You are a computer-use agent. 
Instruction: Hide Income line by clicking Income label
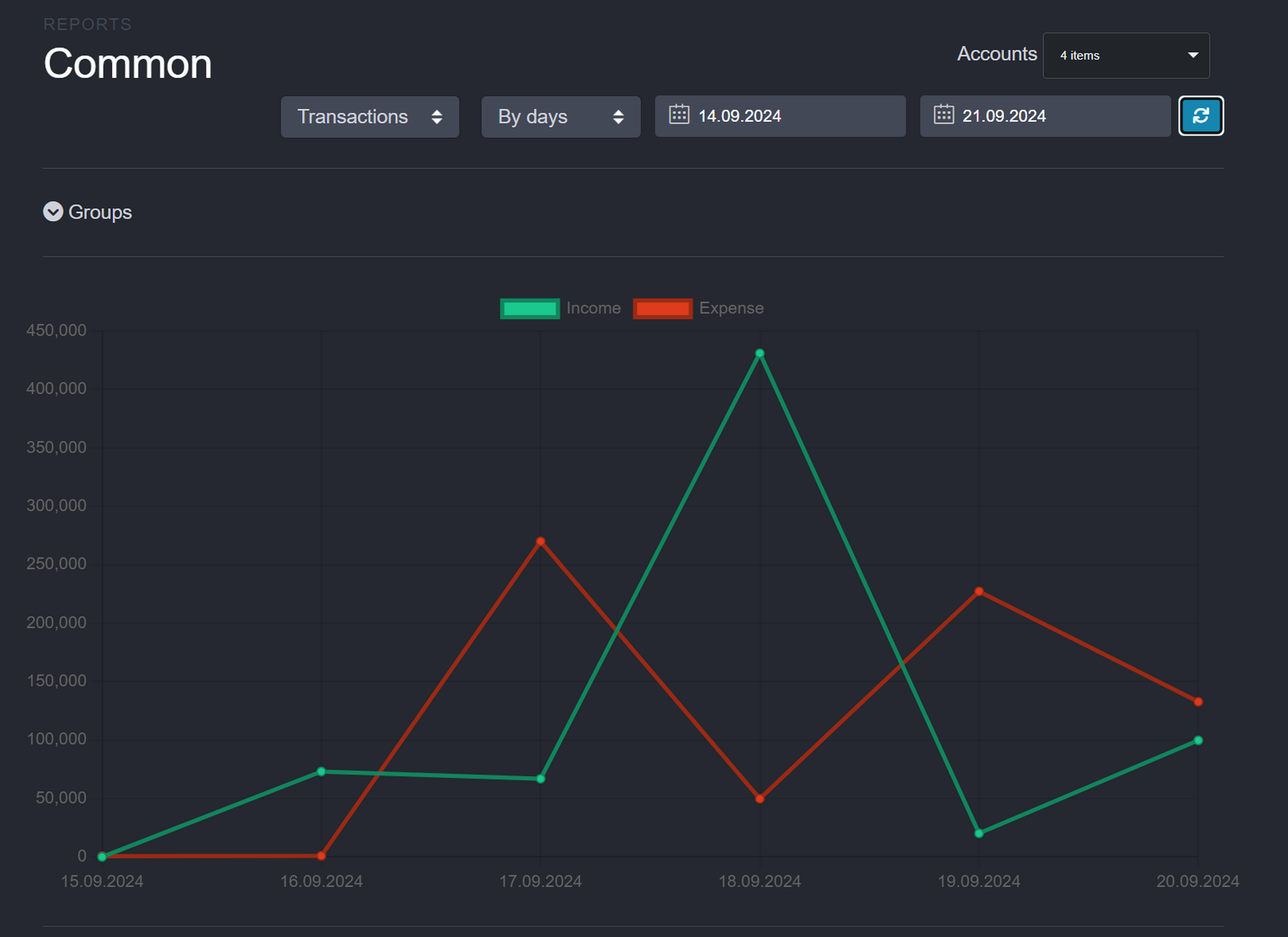click(x=593, y=308)
